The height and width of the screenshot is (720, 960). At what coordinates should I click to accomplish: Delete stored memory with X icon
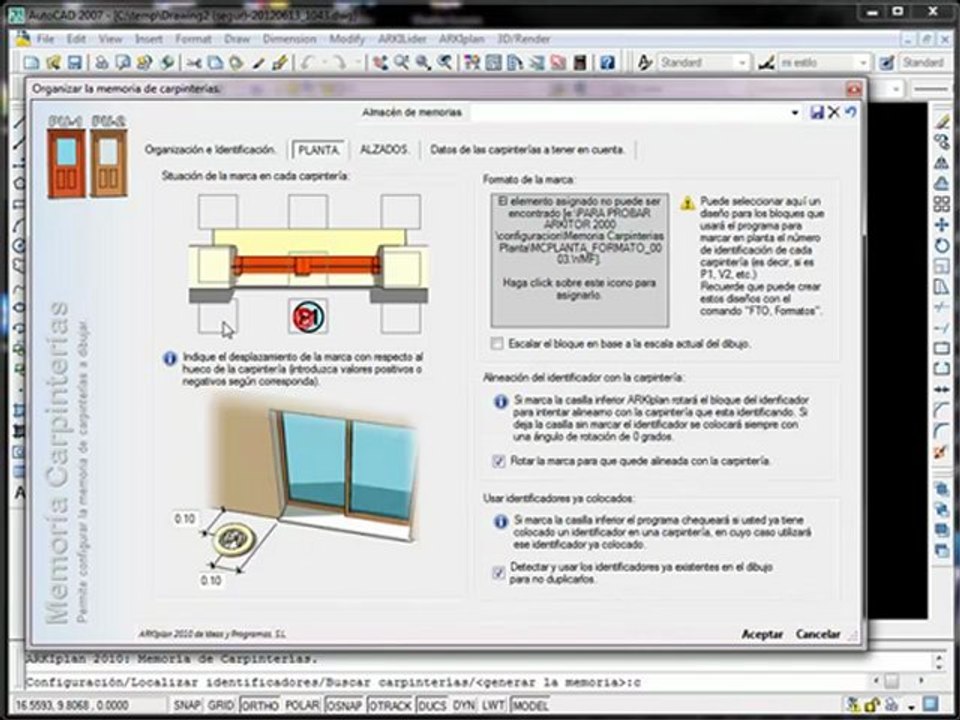(834, 113)
